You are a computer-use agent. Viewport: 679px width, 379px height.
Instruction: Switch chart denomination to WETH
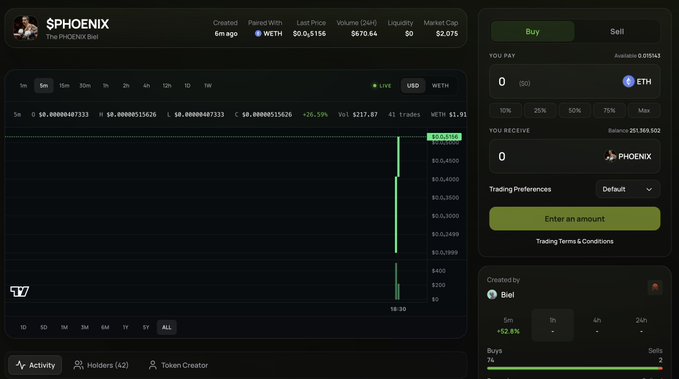[x=440, y=86]
